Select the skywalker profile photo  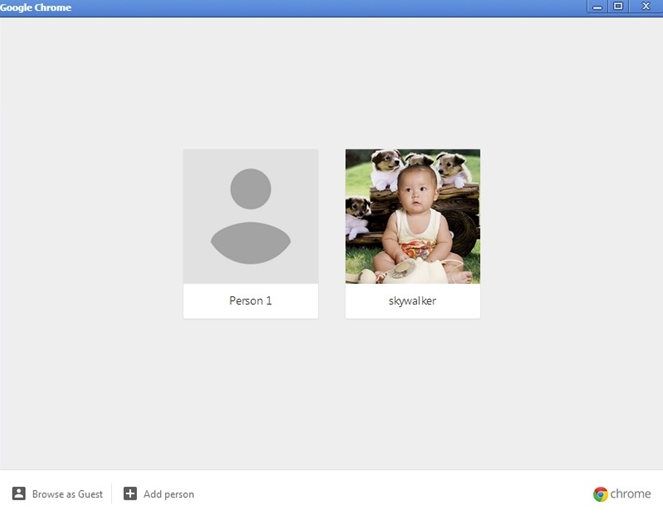point(413,216)
